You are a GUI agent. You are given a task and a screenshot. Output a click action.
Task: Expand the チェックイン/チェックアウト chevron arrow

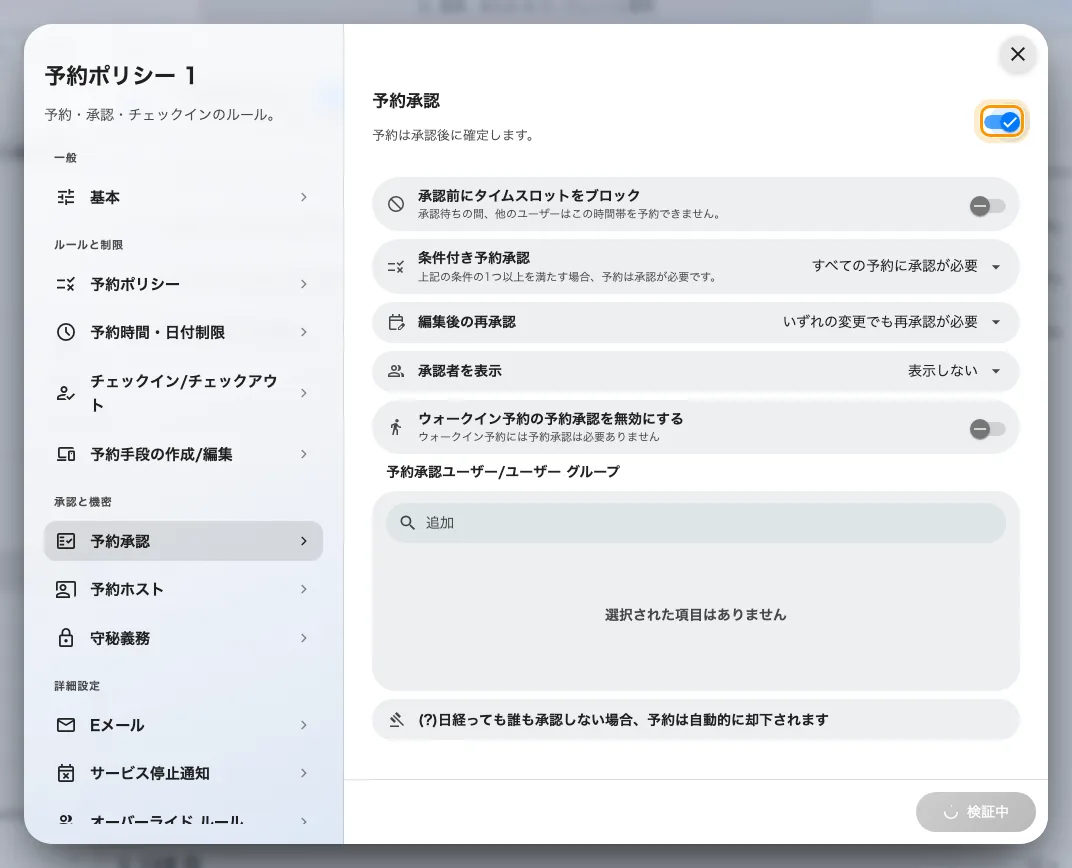pyautogui.click(x=304, y=393)
